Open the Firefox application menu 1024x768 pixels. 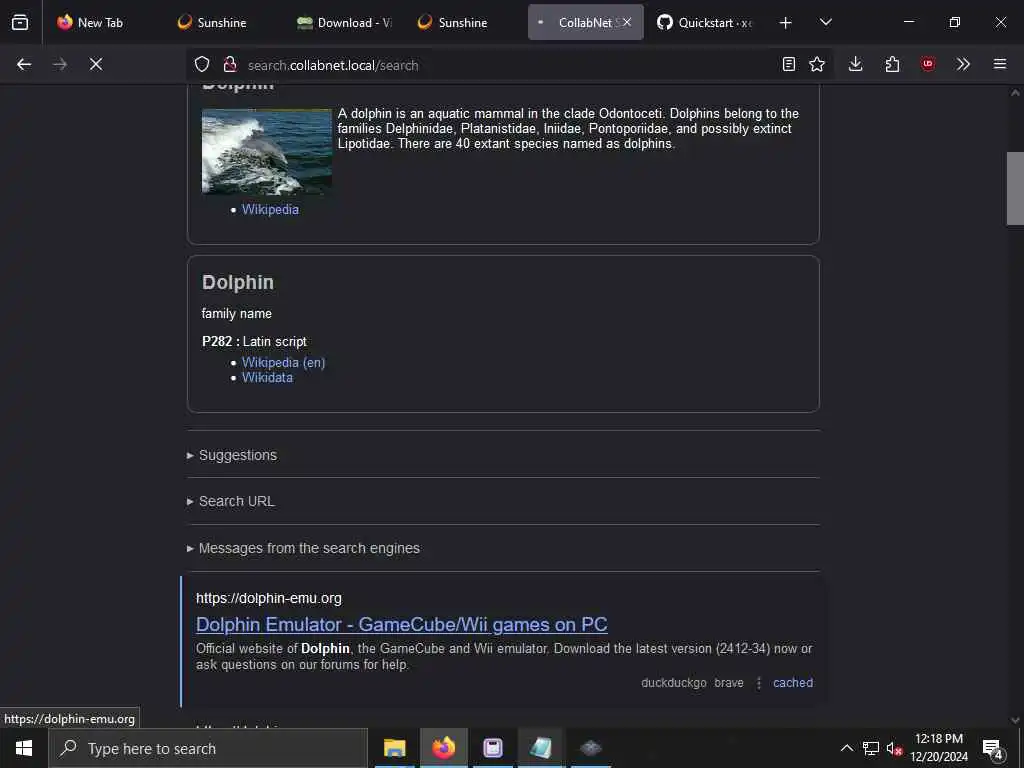point(1000,64)
